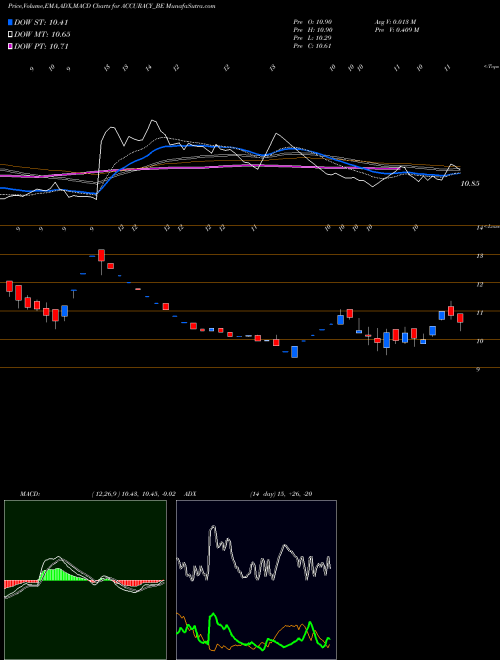
Task: Click the 13 price axis label
Action: [479, 256]
